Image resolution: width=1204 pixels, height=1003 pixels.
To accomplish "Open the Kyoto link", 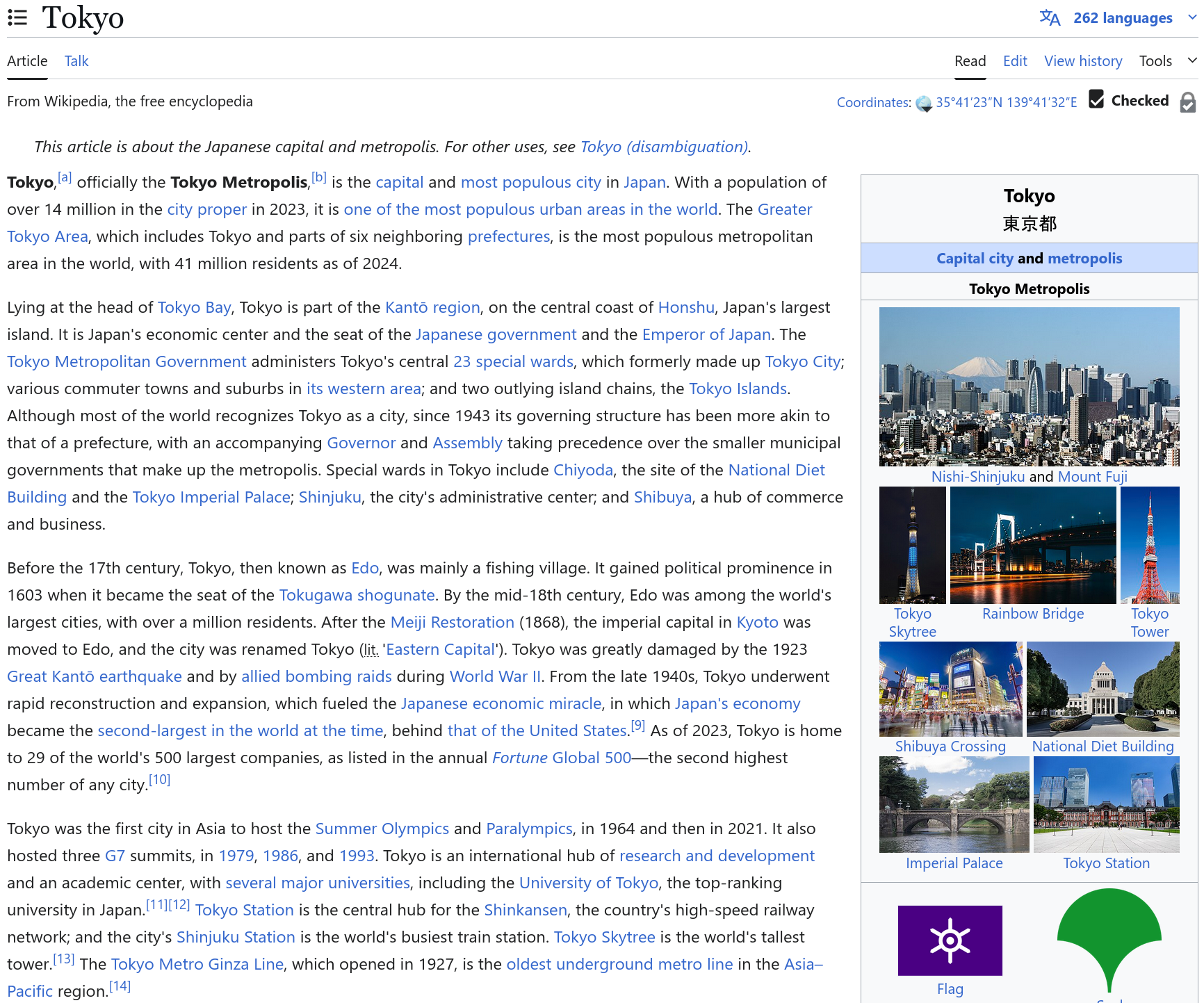I will [757, 622].
